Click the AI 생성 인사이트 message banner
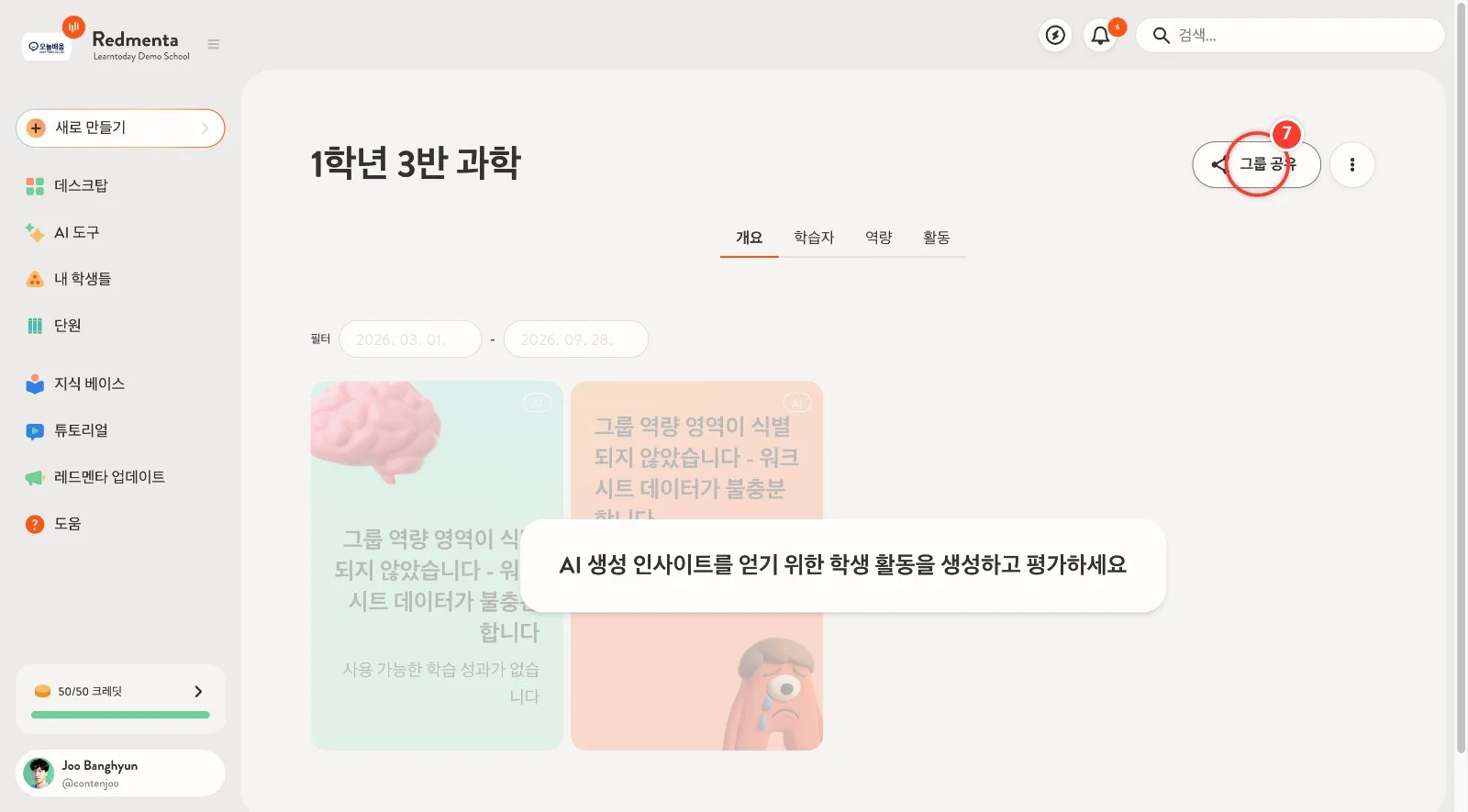This screenshot has width=1468, height=812. coord(842,565)
